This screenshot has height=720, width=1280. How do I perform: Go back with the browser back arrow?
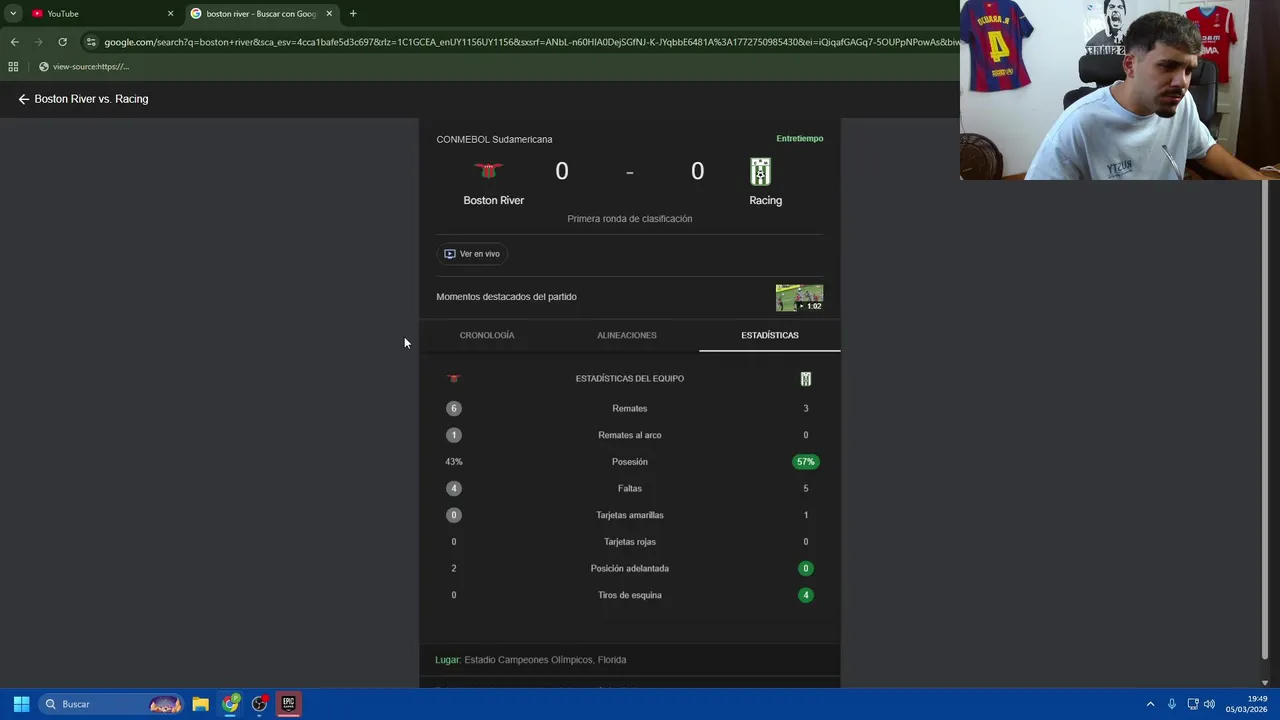point(14,42)
